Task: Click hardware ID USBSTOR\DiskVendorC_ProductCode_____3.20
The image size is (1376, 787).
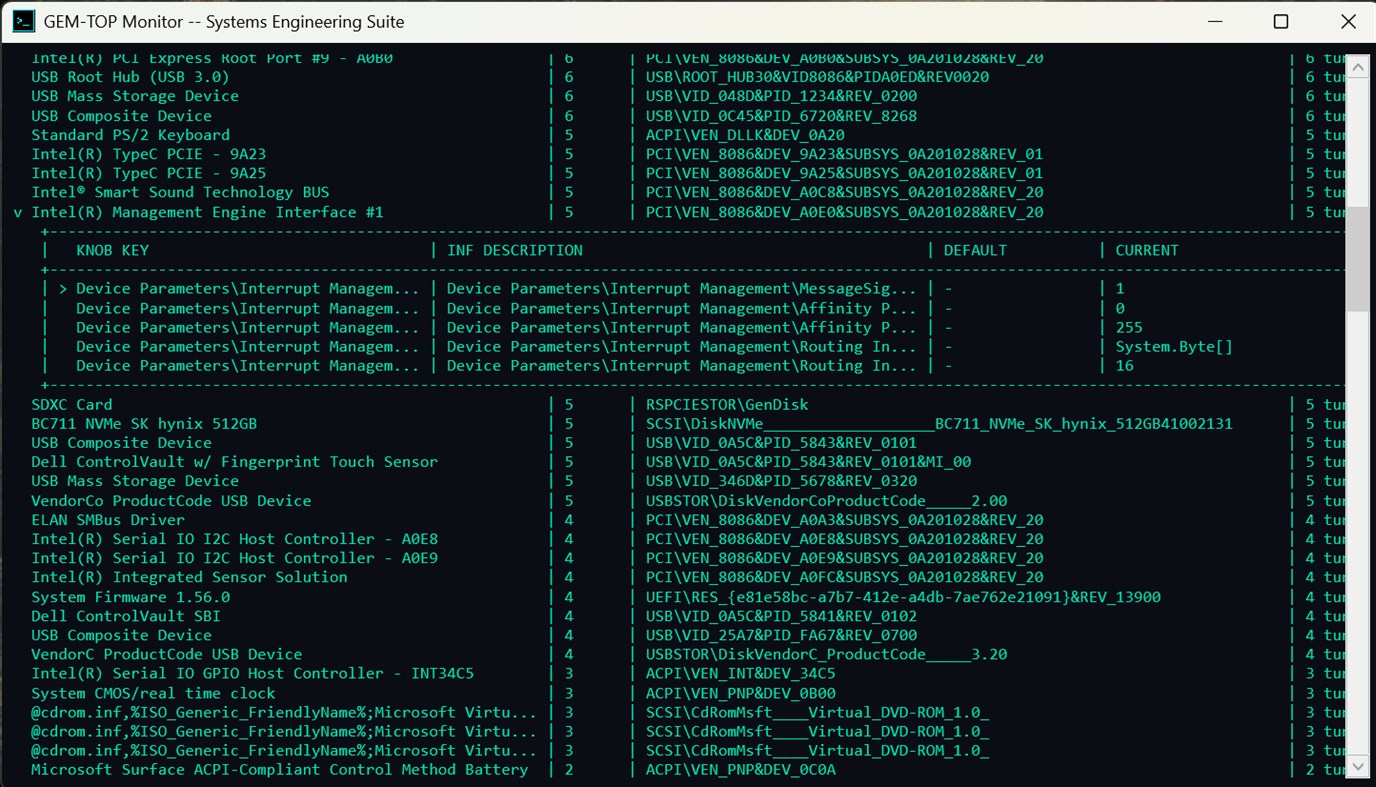Action: 826,654
